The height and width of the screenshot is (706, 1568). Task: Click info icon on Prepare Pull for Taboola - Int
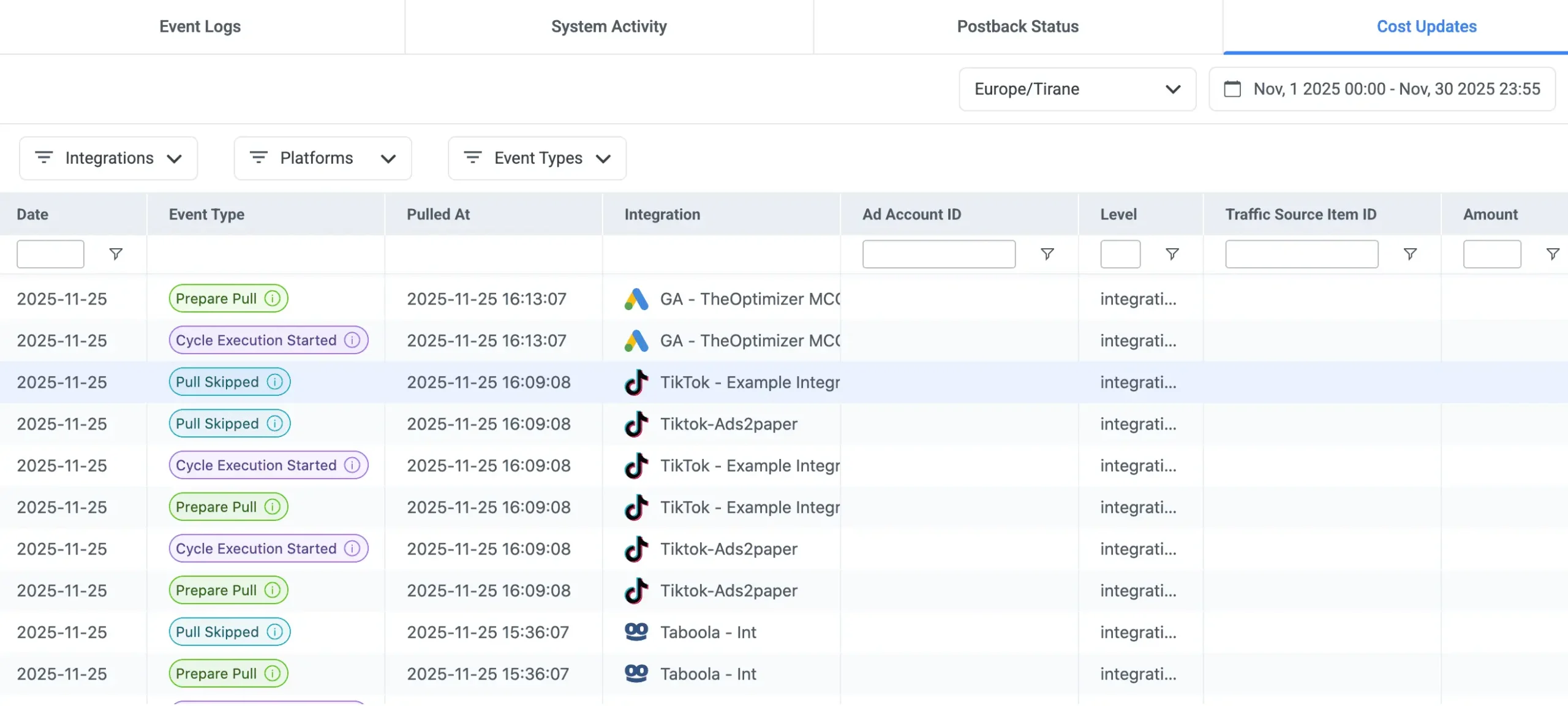[x=273, y=674]
